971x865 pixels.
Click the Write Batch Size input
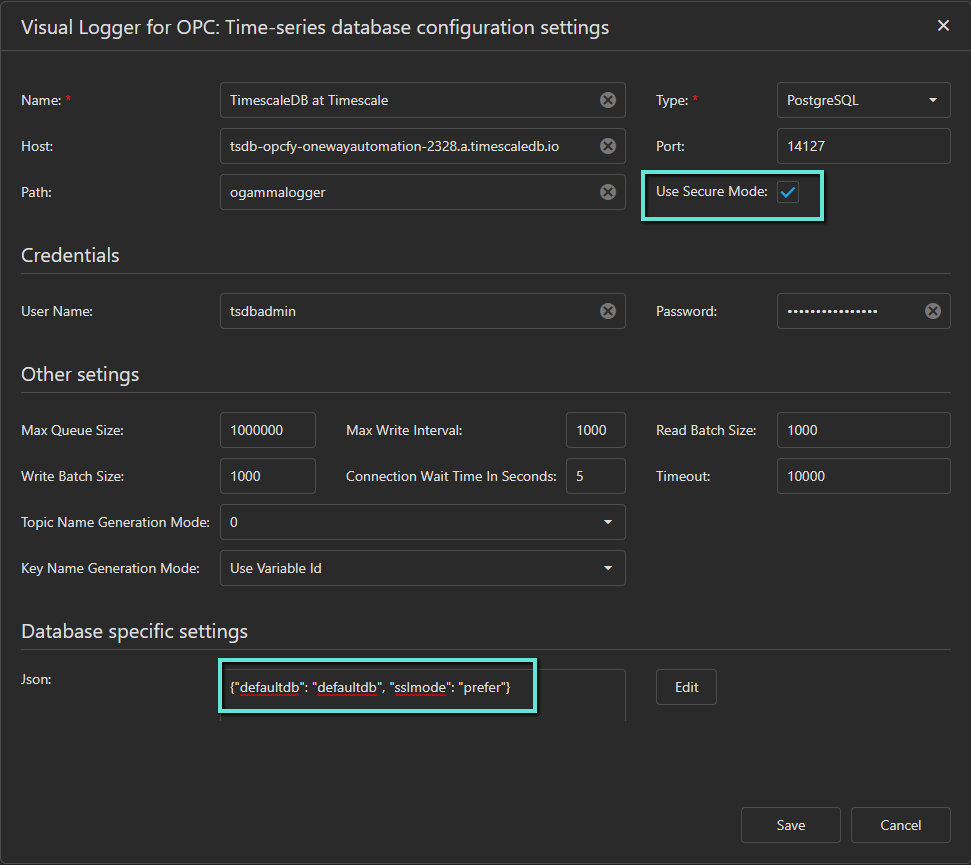tap(267, 476)
